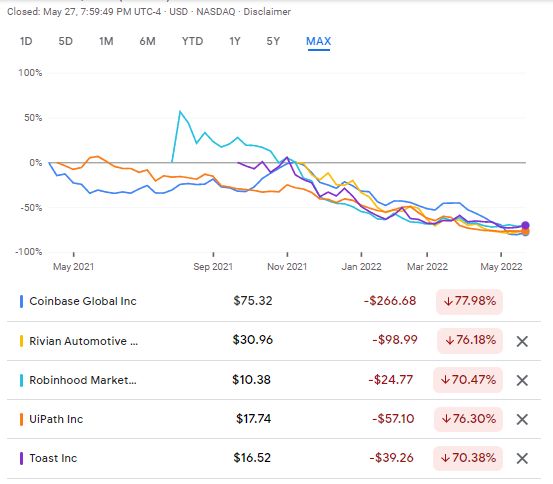Click Robinhood 70.47% change badge
The width and height of the screenshot is (553, 484).
pos(468,380)
